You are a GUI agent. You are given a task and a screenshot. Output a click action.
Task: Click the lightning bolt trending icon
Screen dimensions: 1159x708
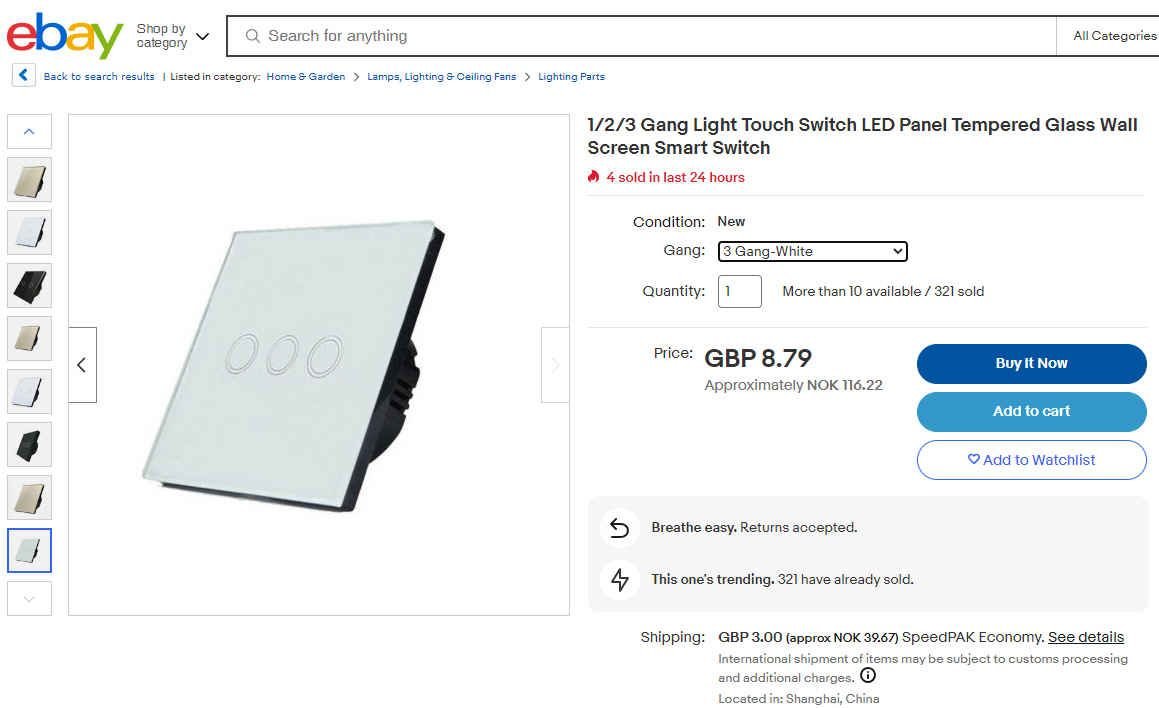(619, 579)
